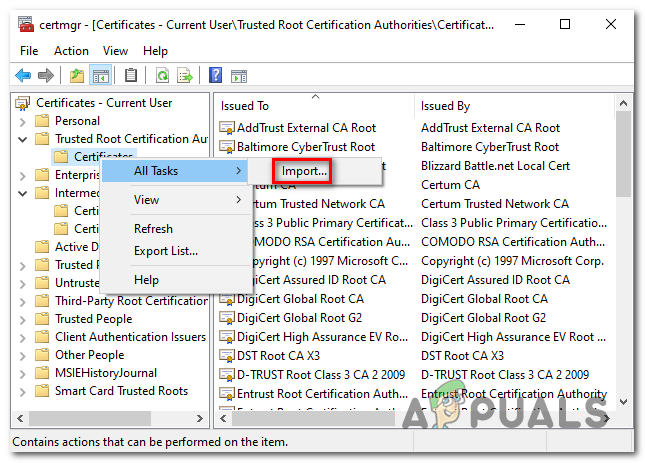Expand the Smart Card Trusted Roots node
Viewport: 645px width, 463px height.
click(23, 391)
